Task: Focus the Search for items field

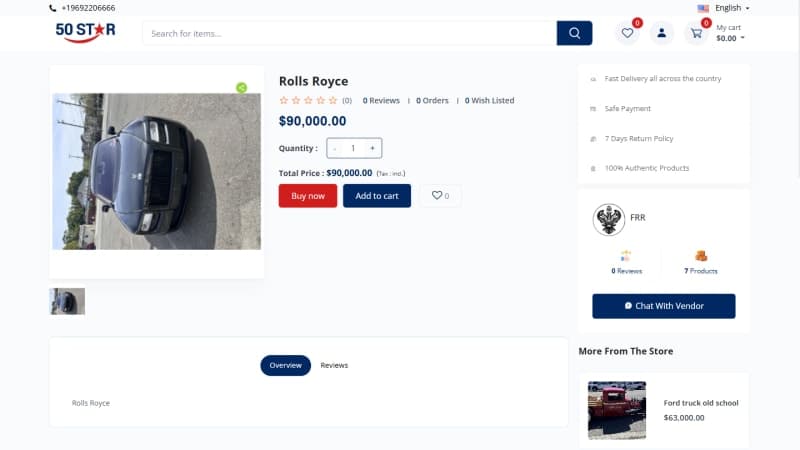Action: click(x=349, y=33)
